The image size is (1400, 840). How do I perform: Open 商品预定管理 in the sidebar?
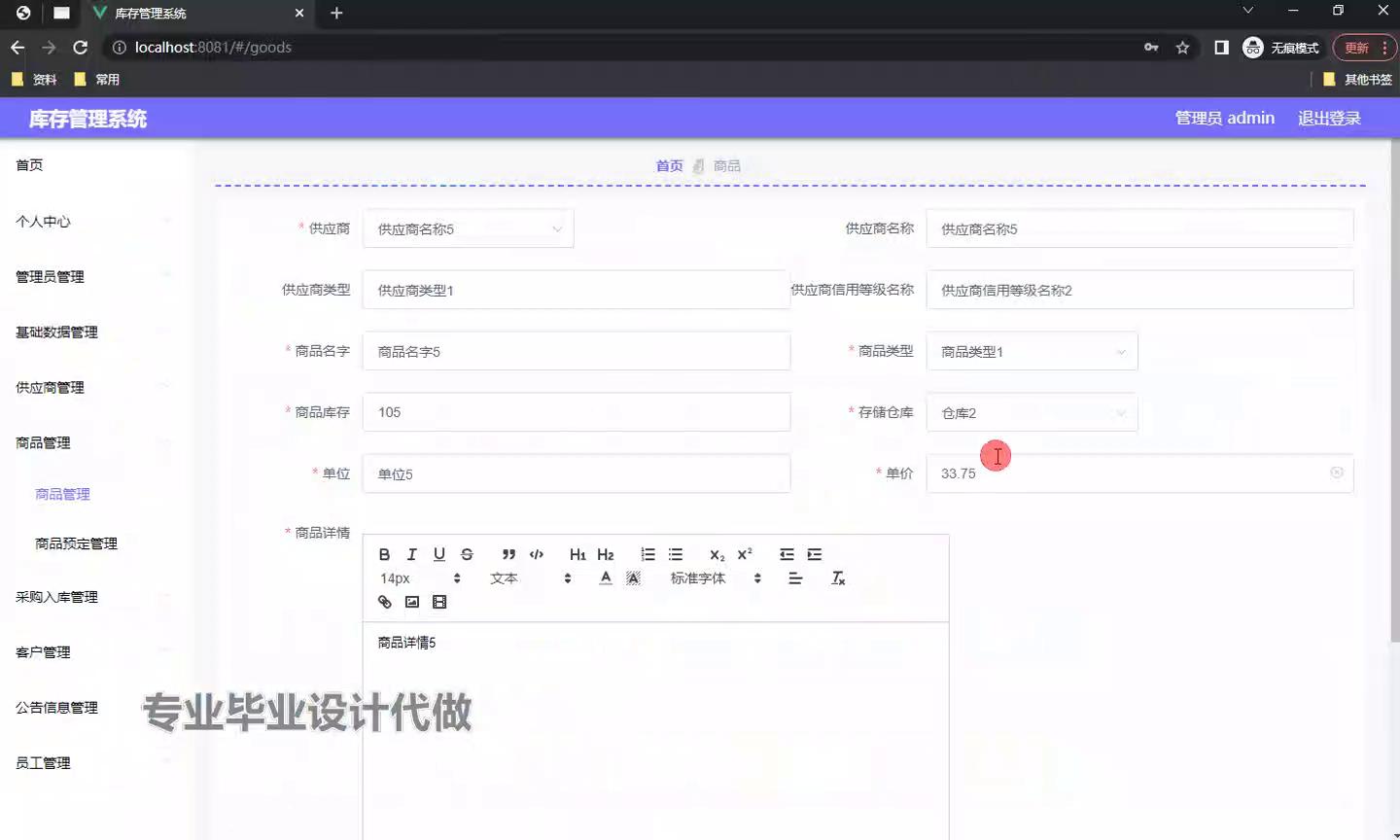coord(76,543)
